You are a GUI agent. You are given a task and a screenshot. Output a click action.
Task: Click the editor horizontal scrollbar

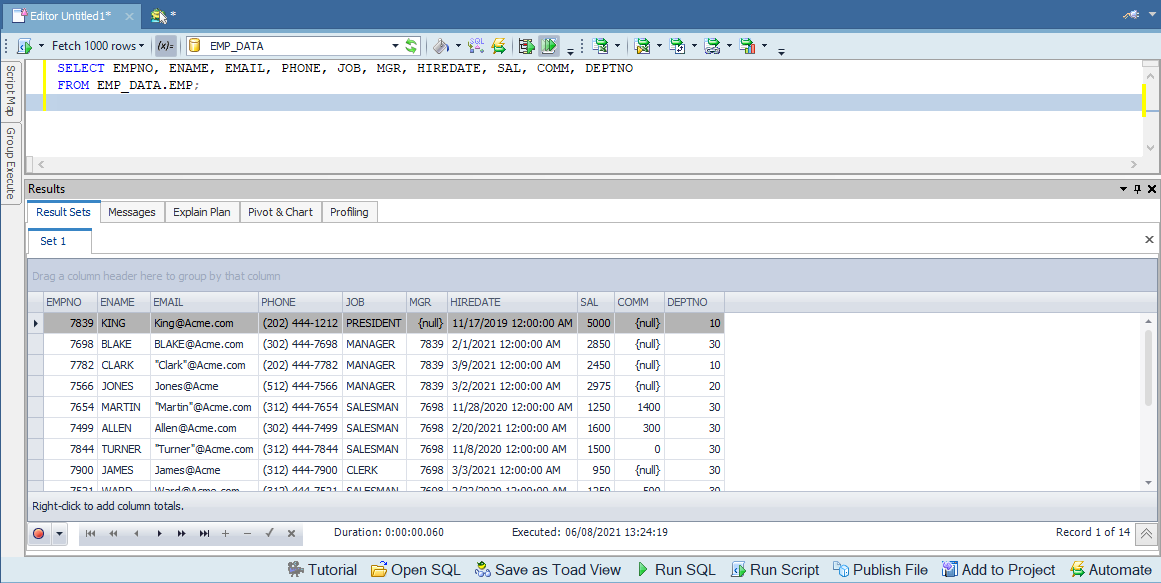pyautogui.click(x=586, y=165)
